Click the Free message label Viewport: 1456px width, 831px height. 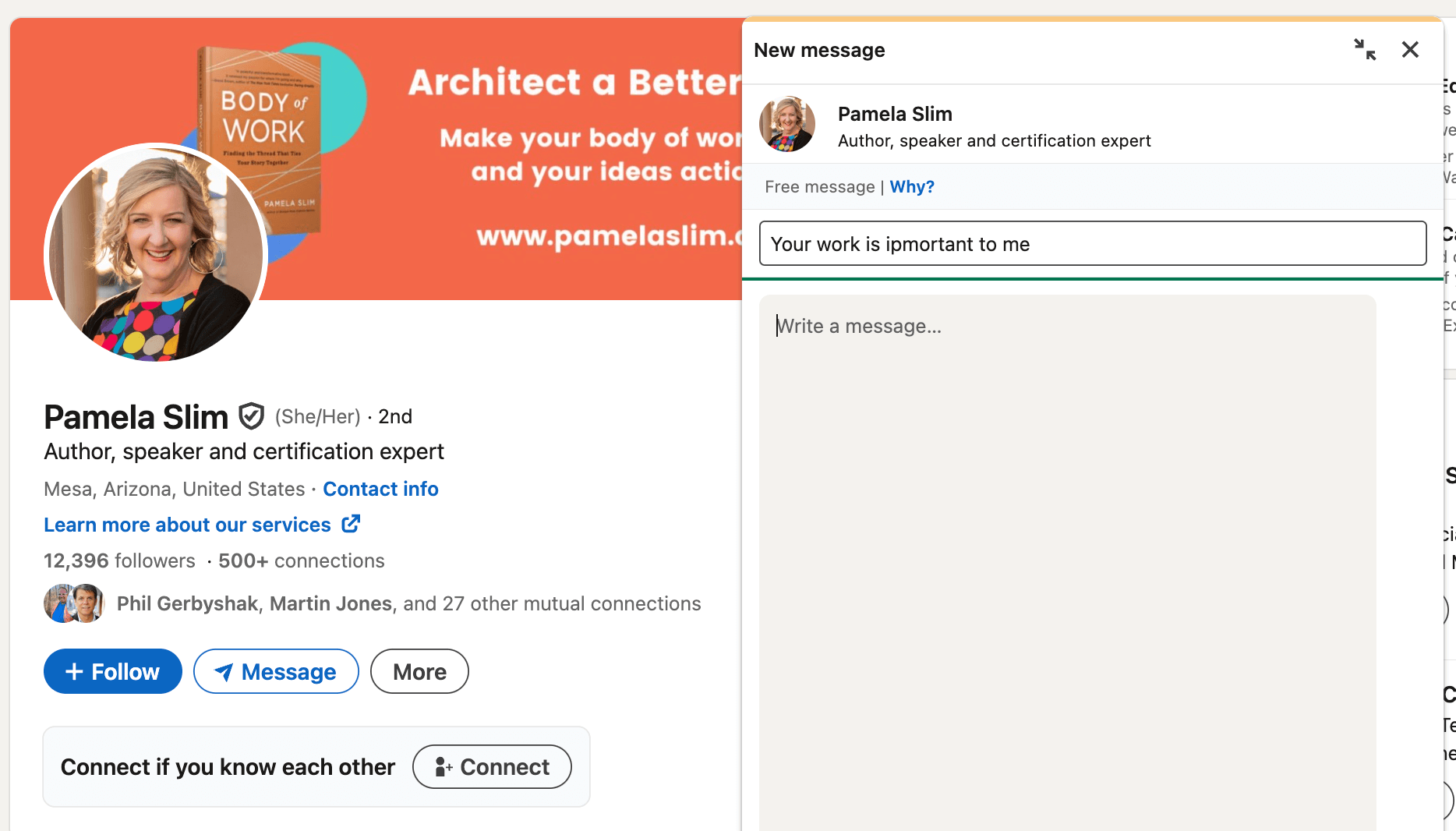pos(820,187)
